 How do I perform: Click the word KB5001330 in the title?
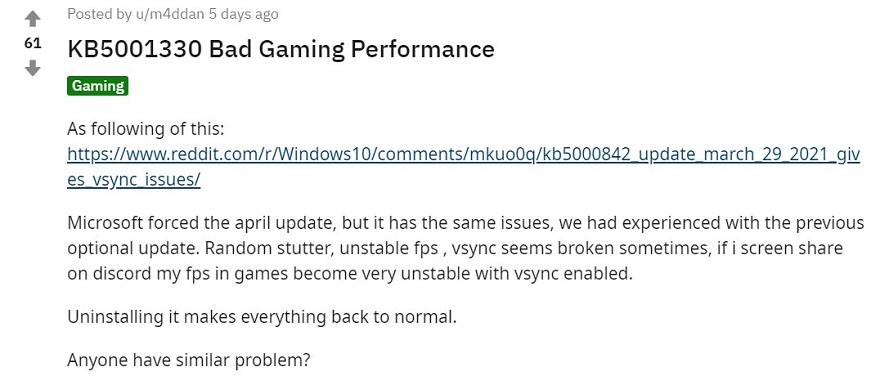pos(135,49)
